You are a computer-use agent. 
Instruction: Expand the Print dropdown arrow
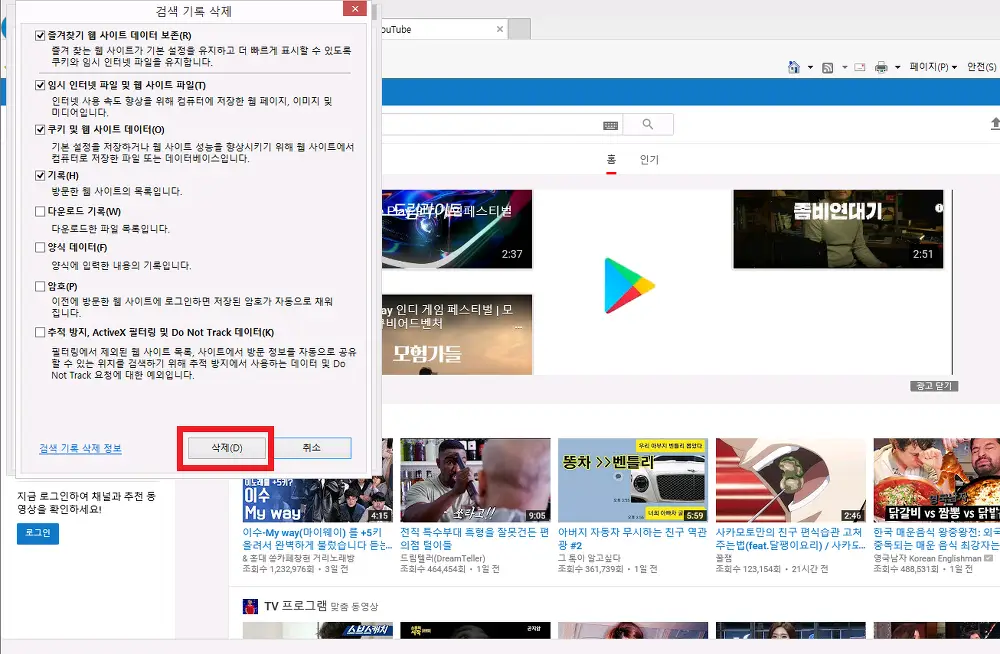(x=897, y=67)
